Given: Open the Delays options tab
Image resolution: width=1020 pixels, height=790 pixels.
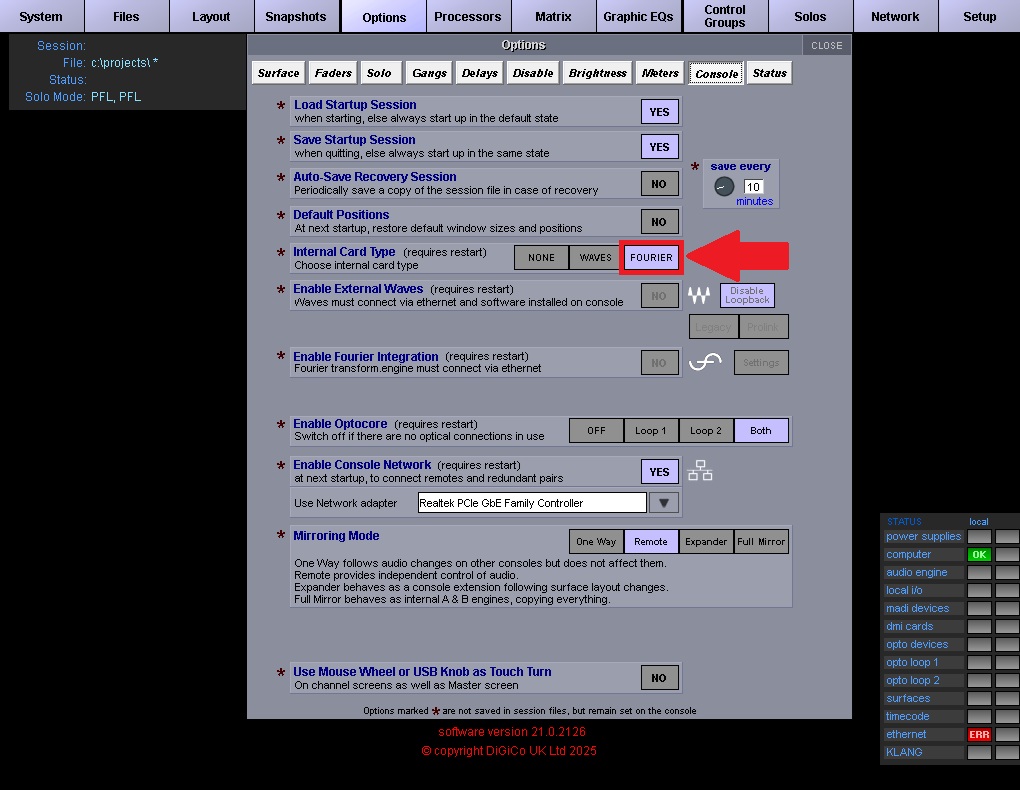Looking at the screenshot, I should click(x=479, y=73).
